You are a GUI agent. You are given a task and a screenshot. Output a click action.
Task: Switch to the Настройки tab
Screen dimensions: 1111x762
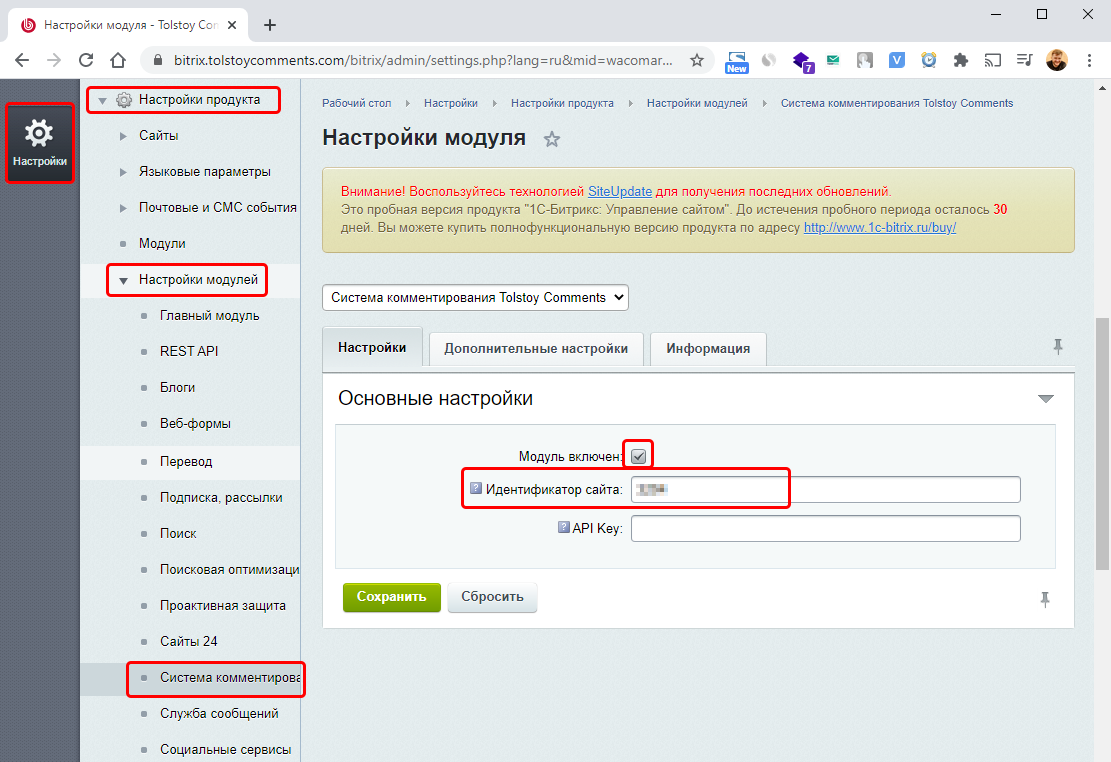(372, 347)
